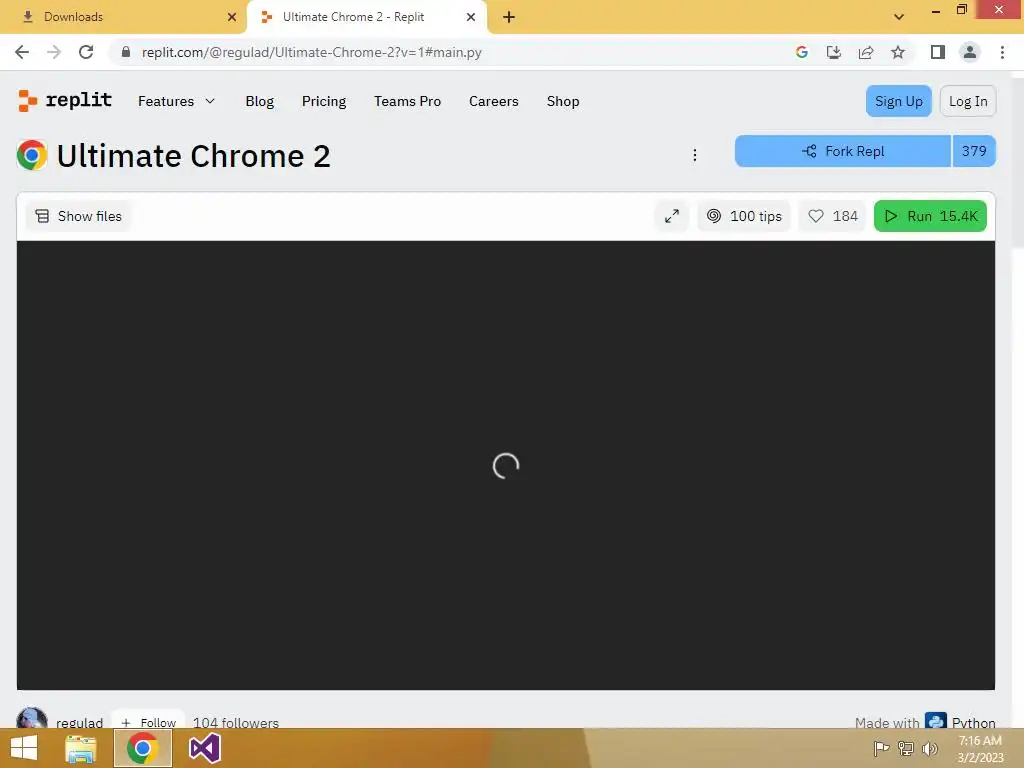The image size is (1024, 768).
Task: Open Chrome three-dot menu
Action: [x=1002, y=52]
